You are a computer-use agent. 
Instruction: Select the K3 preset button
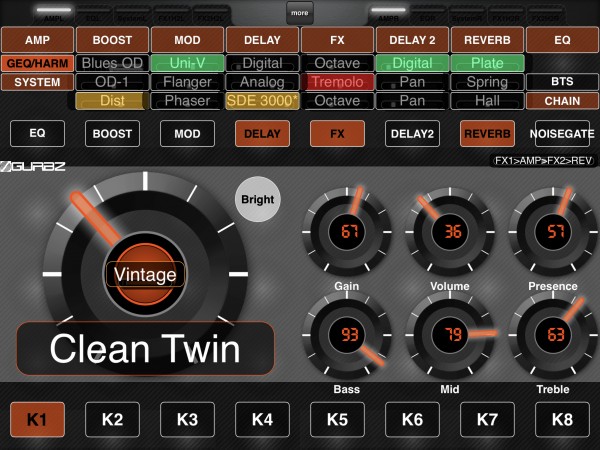[x=187, y=419]
